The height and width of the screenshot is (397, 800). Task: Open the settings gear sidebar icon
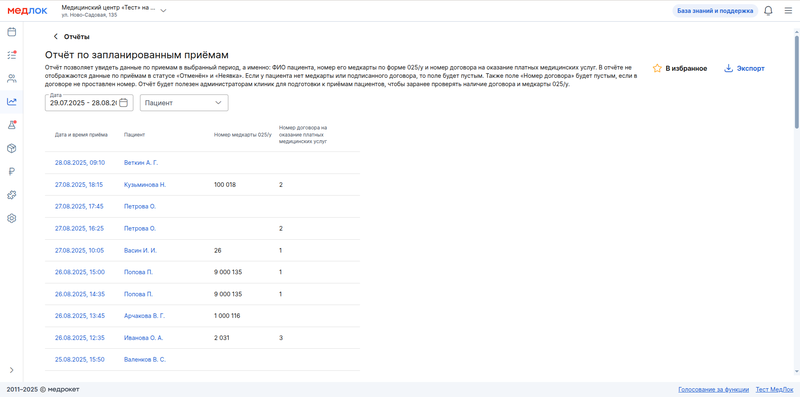(11, 218)
